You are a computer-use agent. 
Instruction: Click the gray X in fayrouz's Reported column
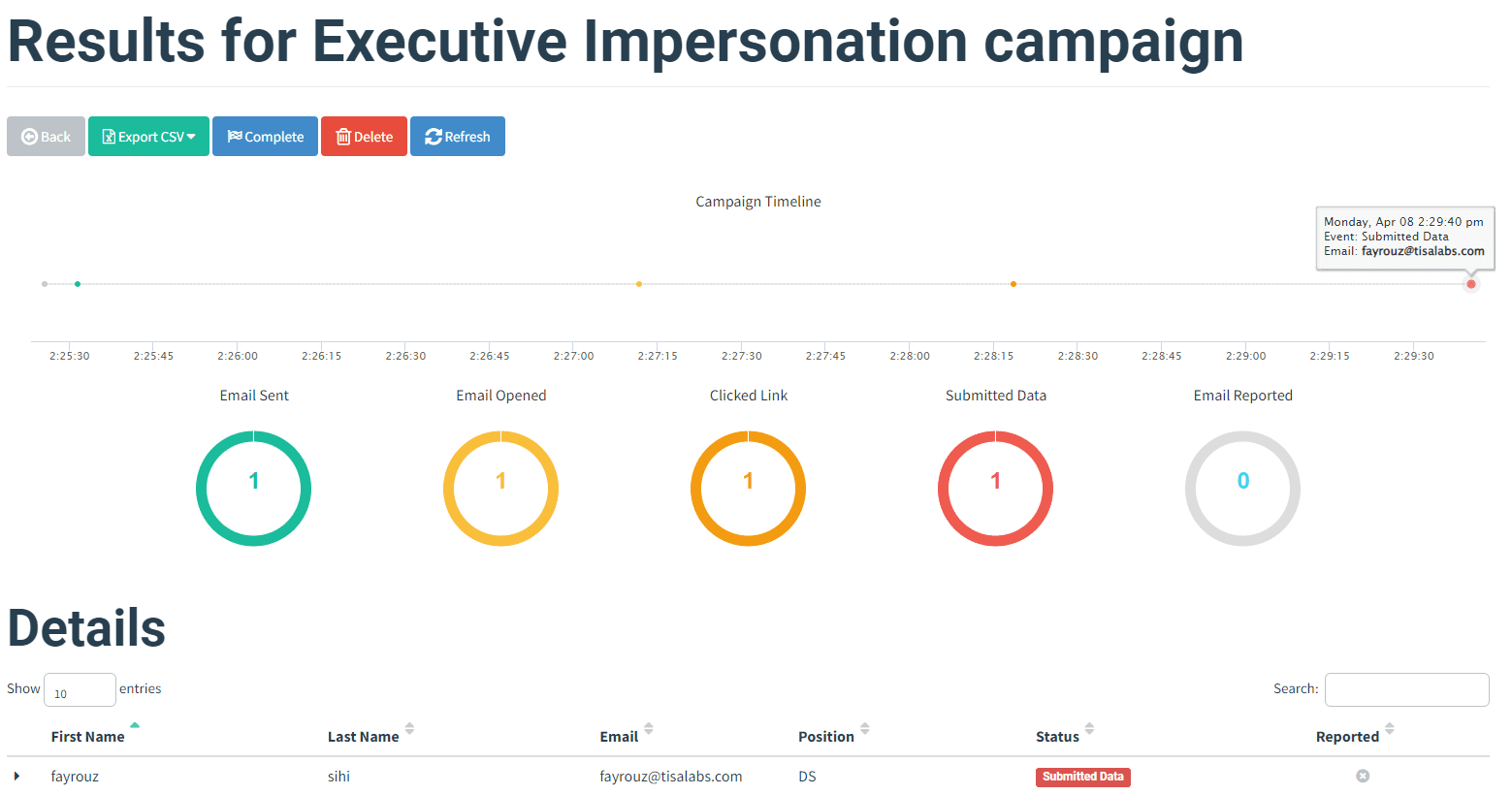coord(1363,776)
